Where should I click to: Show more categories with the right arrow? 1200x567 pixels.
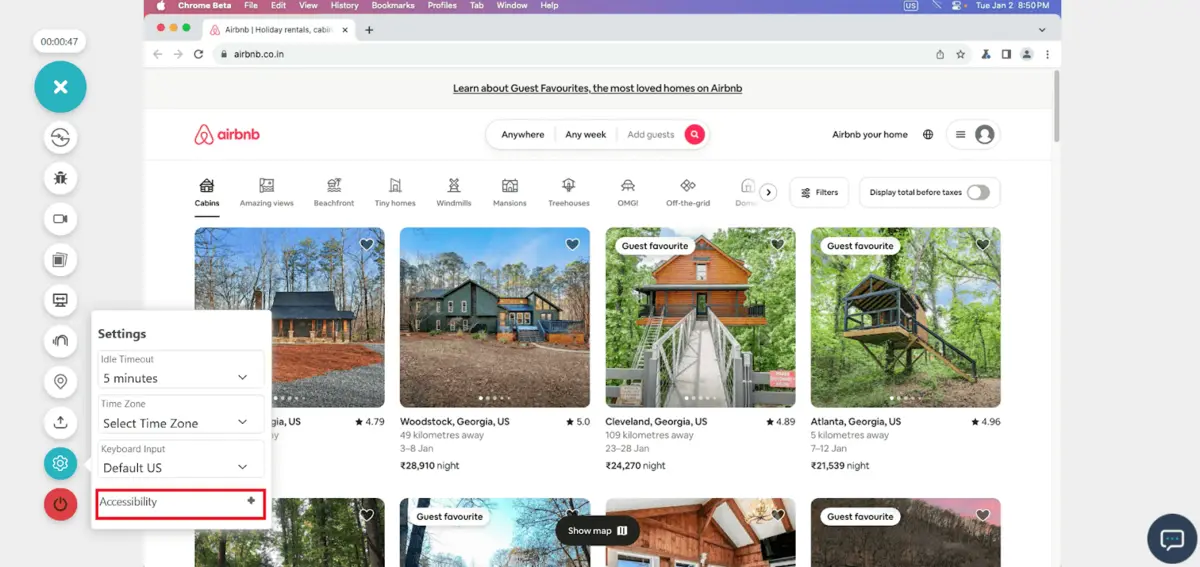coord(768,192)
